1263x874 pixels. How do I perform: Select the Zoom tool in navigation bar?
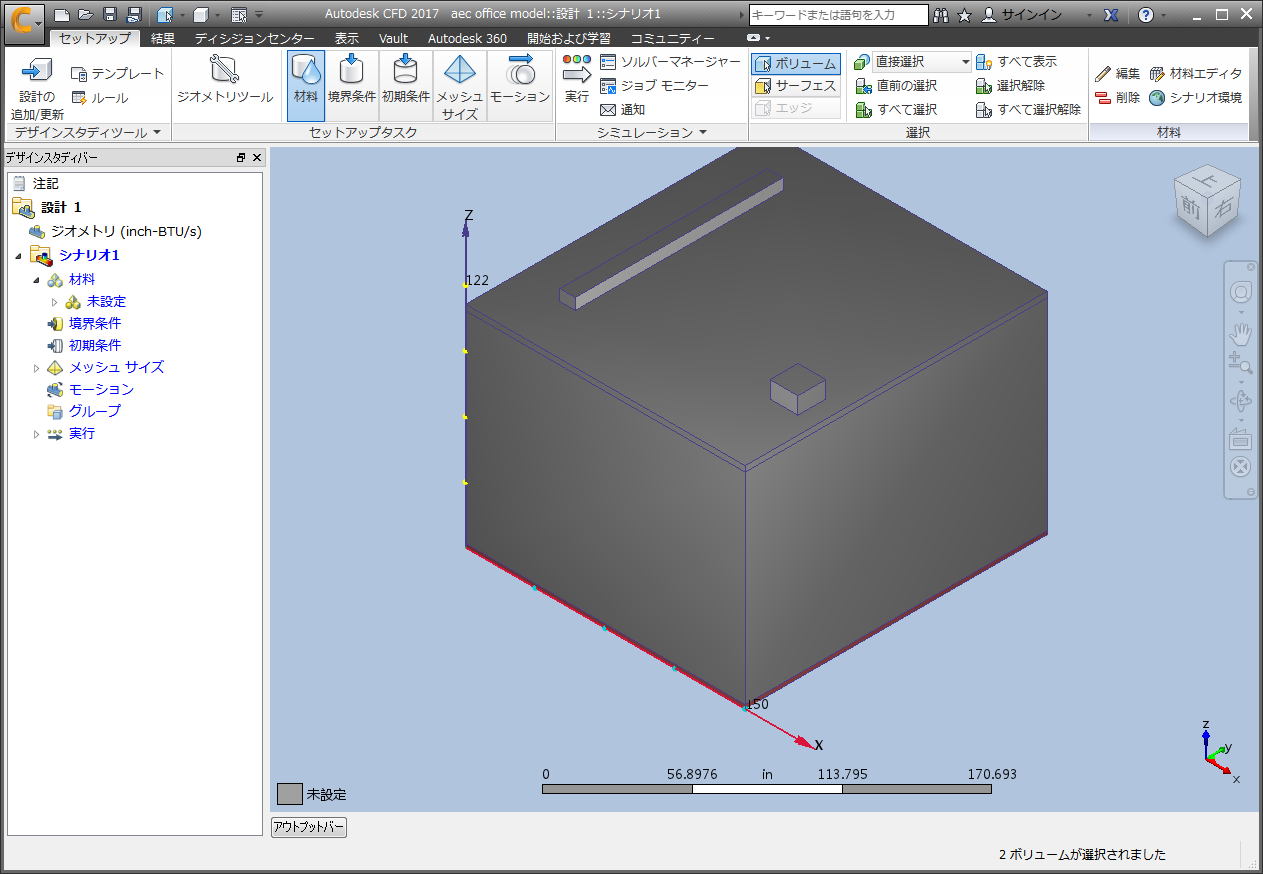[1241, 364]
